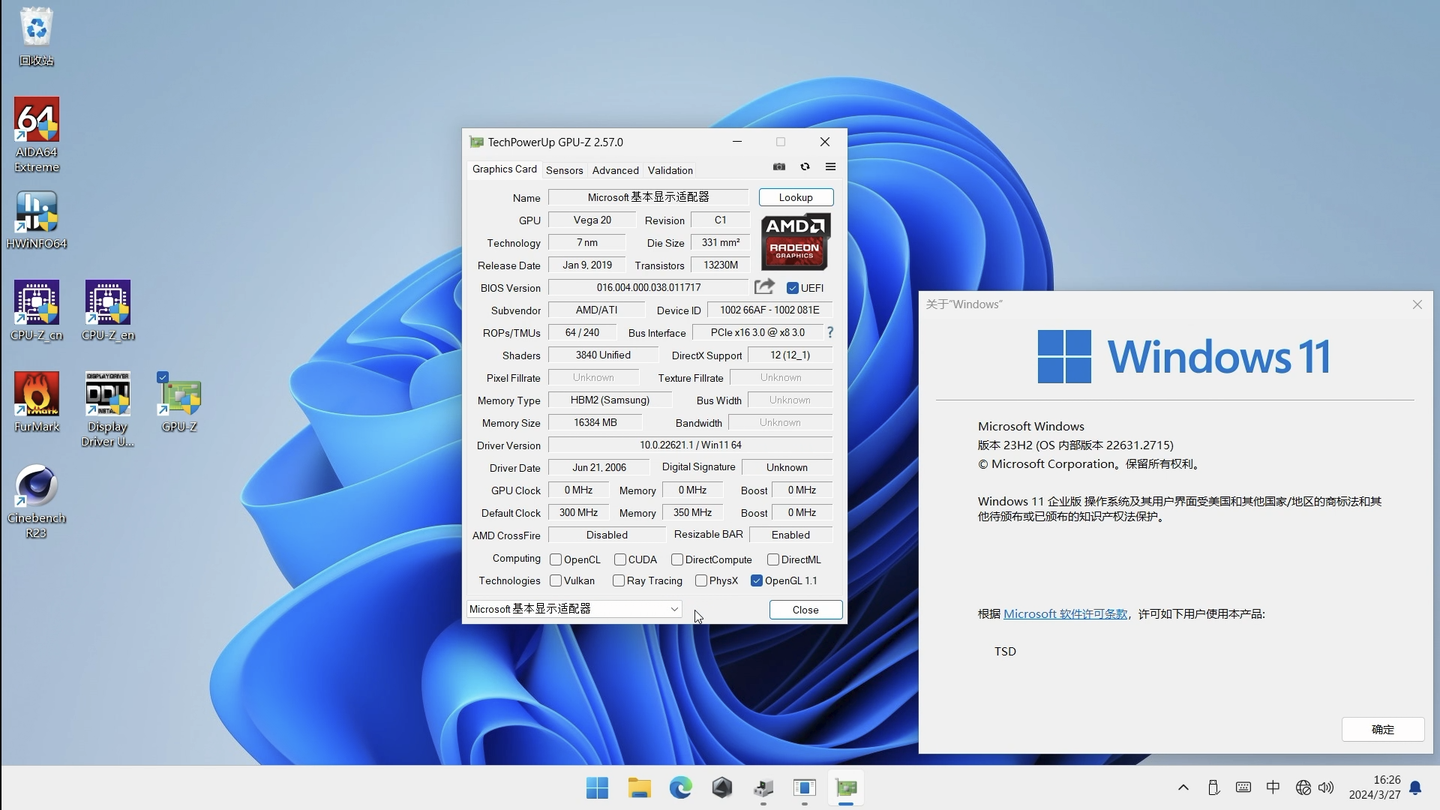Click 确定 in the About Windows dialog

[1383, 729]
